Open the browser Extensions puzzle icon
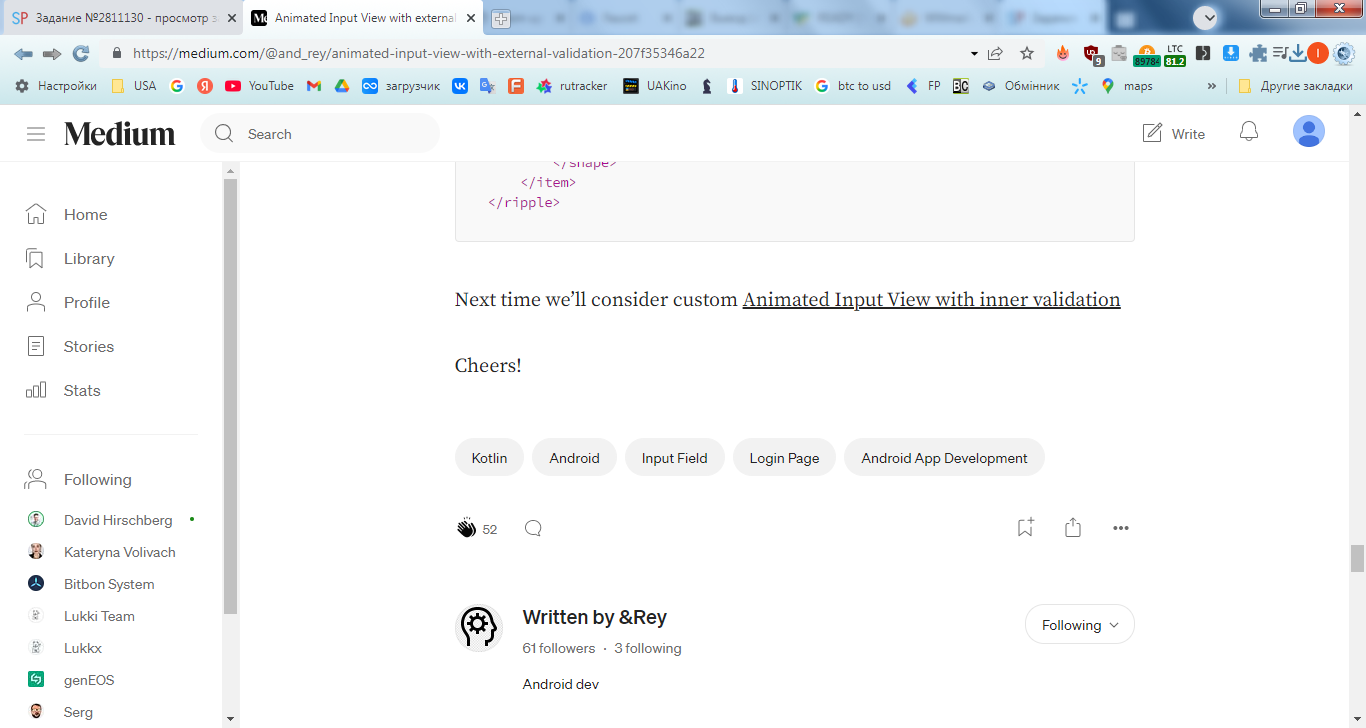 [x=1258, y=54]
